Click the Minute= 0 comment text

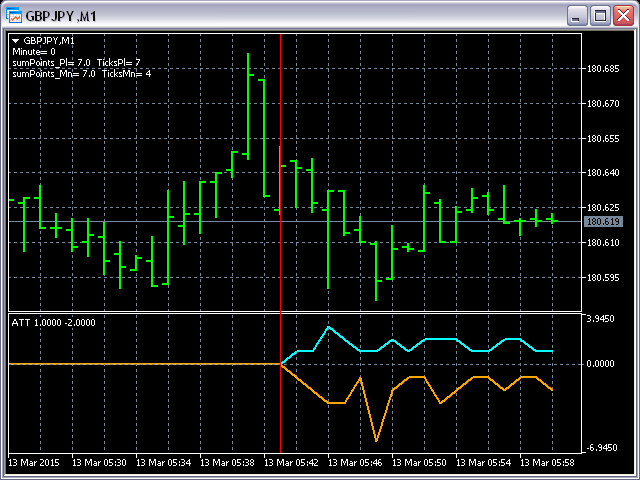[x=34, y=51]
